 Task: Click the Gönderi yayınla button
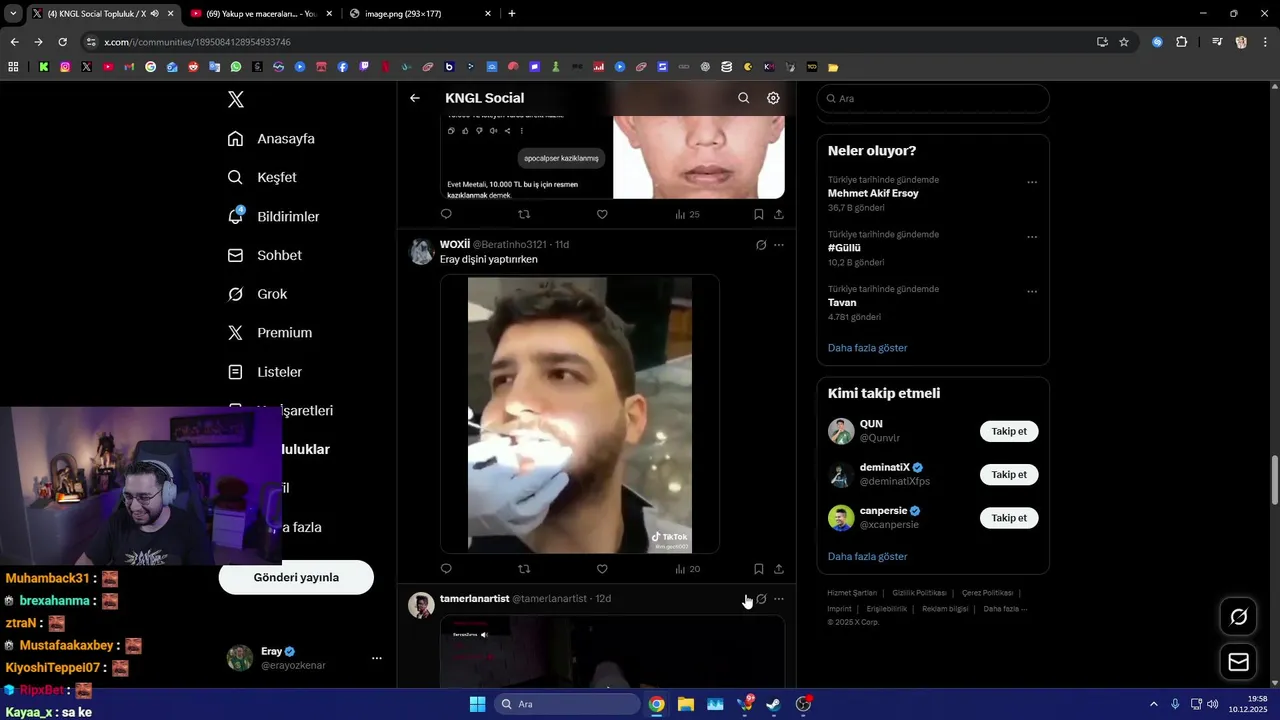[x=296, y=577]
